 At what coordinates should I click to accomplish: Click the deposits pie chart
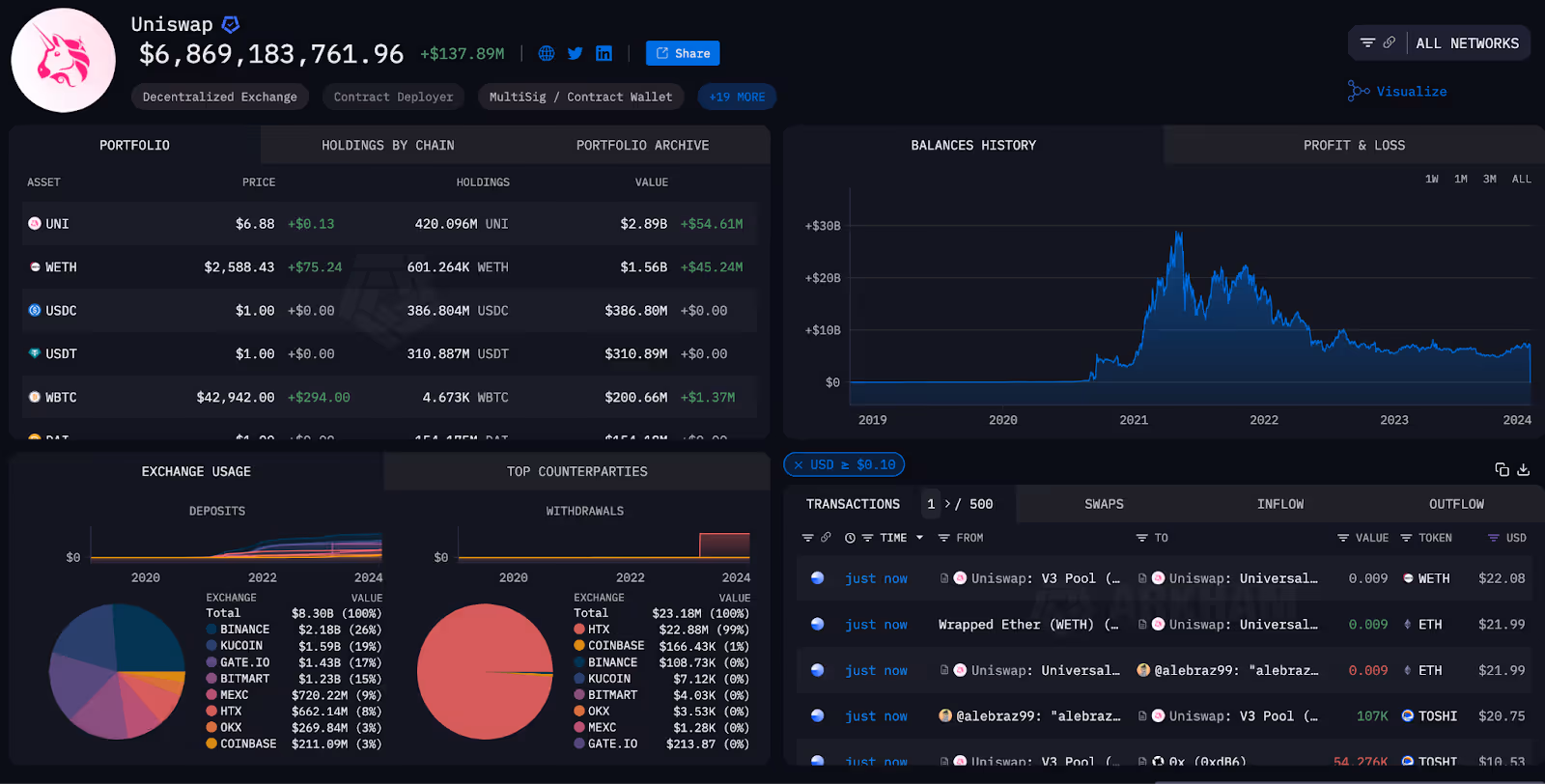pos(117,671)
